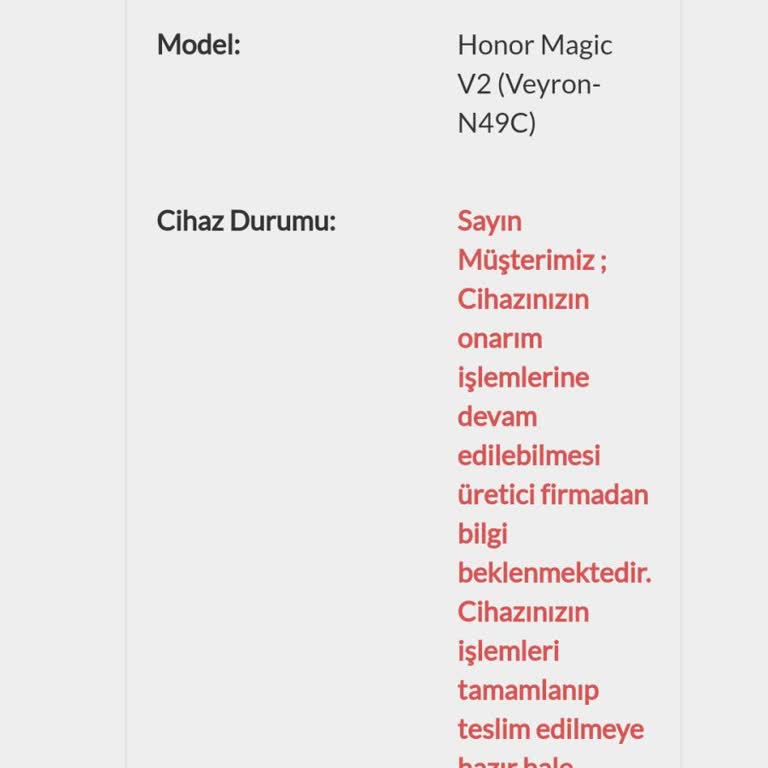Click the "V2 (Veyron-" model line
The width and height of the screenshot is (768, 768).
coord(529,84)
